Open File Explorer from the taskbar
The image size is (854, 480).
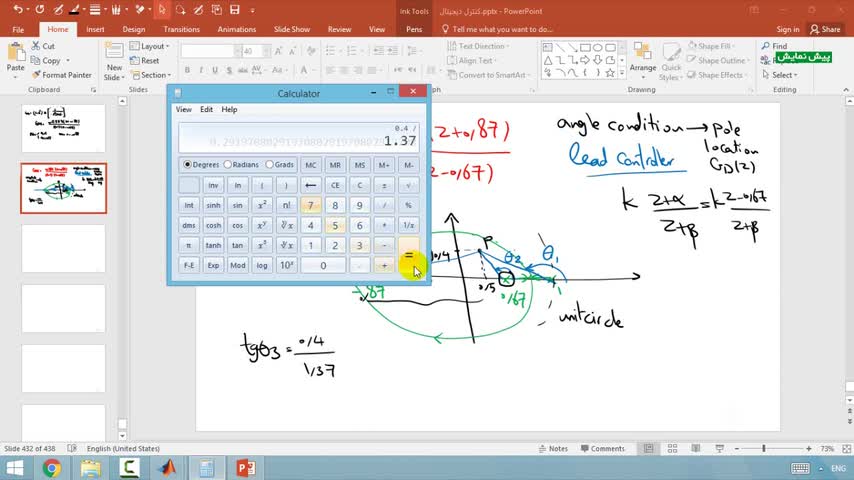click(x=90, y=468)
